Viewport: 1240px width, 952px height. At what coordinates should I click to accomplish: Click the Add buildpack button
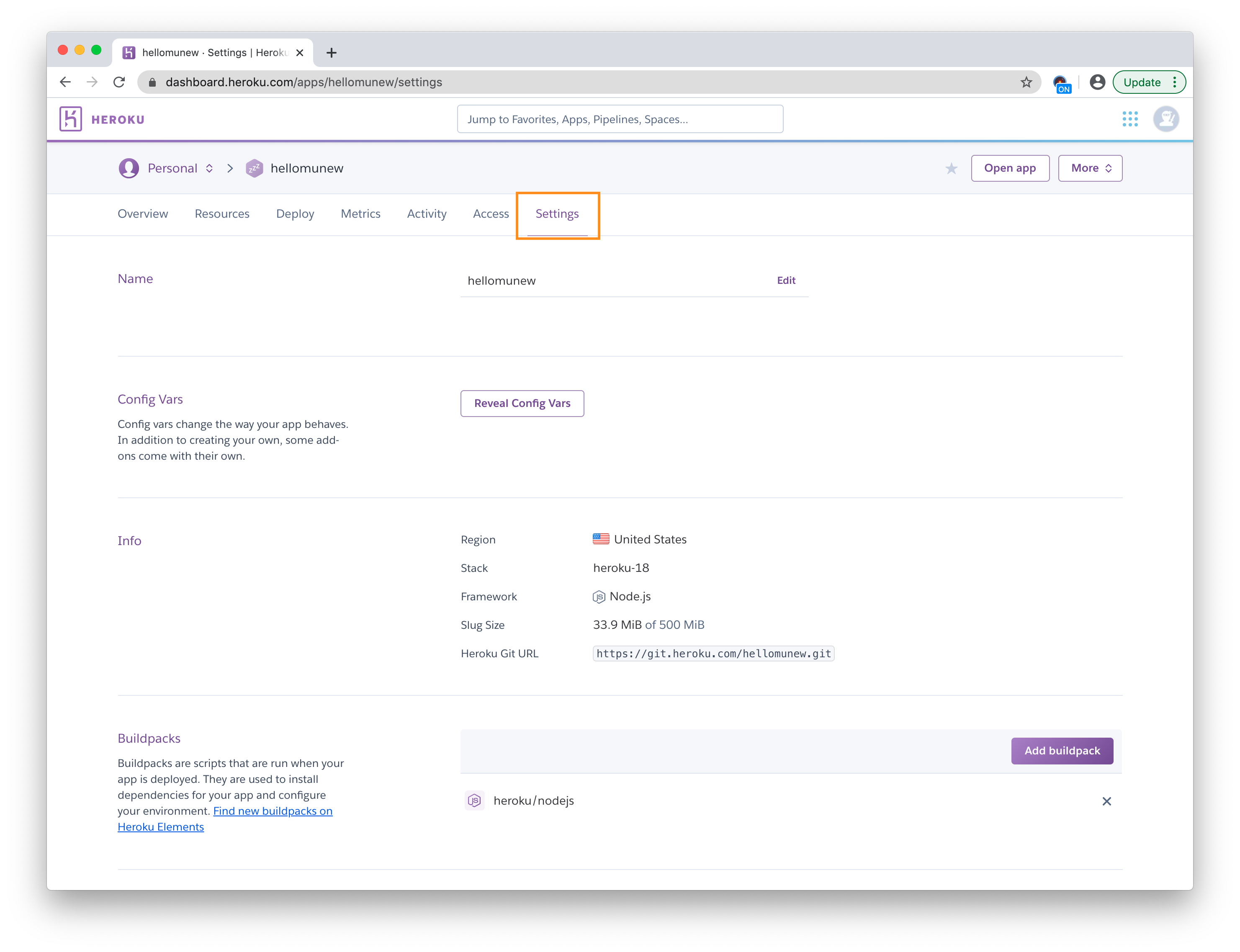(1062, 750)
